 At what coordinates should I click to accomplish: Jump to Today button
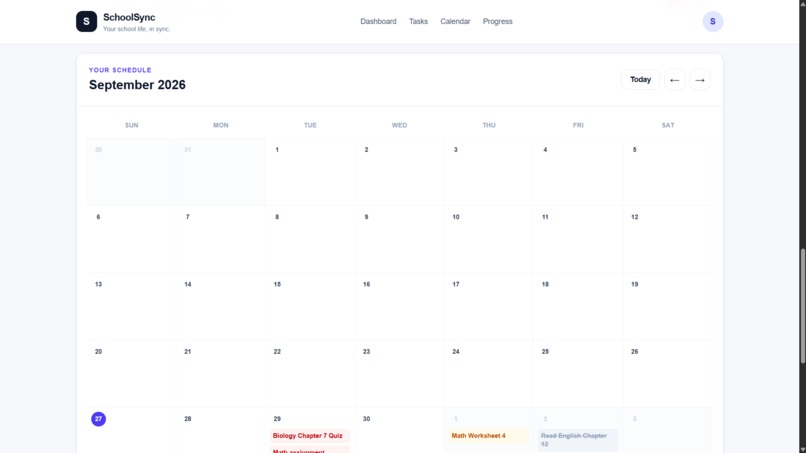(x=640, y=80)
